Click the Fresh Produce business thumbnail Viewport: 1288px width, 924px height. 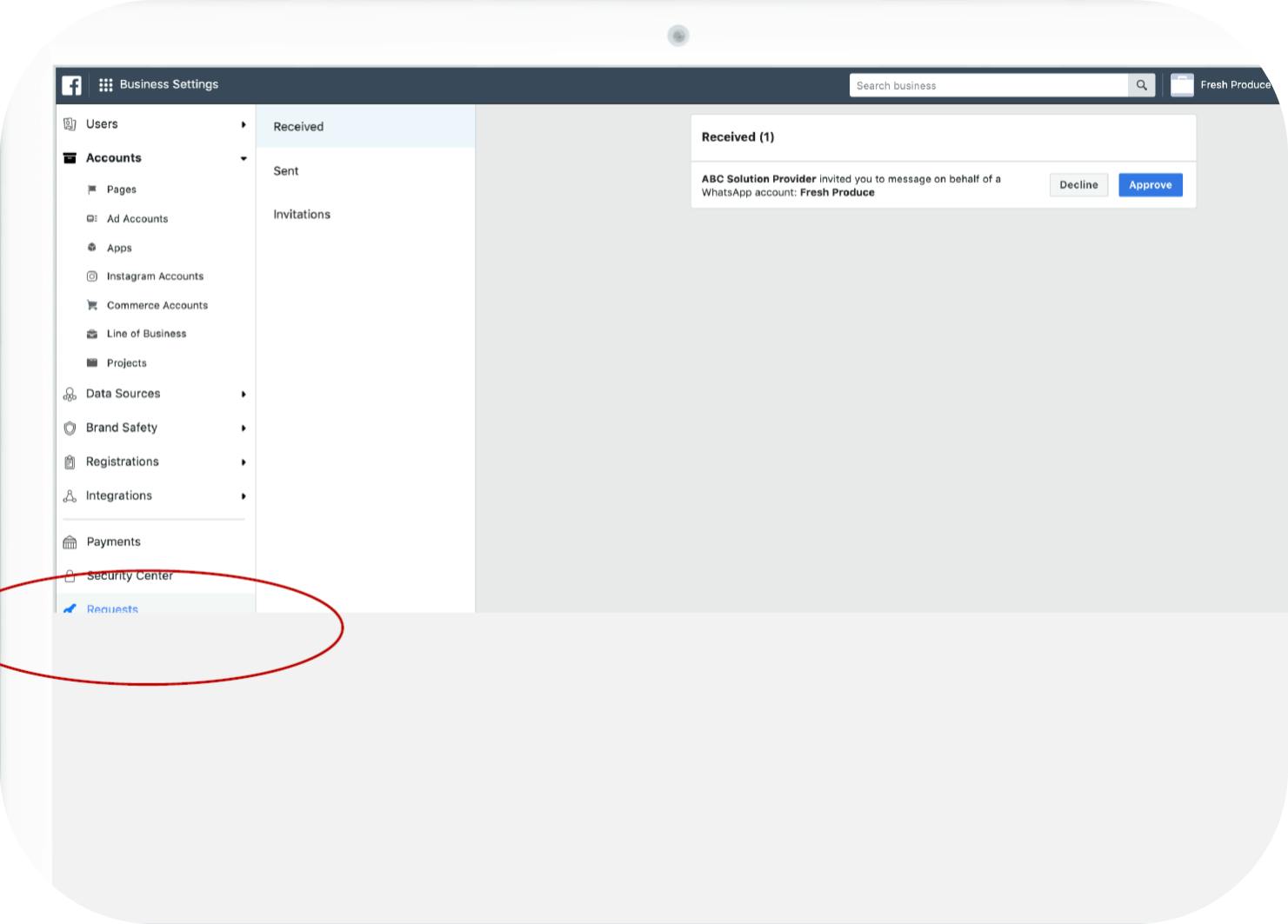(x=1182, y=85)
